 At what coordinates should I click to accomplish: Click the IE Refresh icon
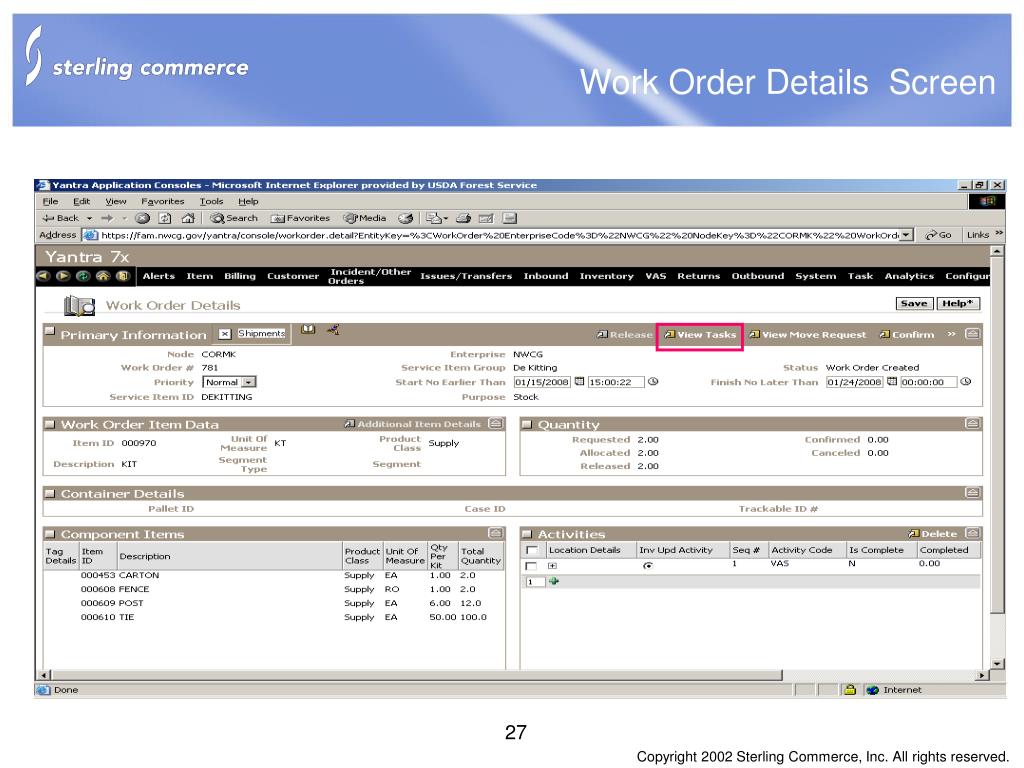pos(165,218)
